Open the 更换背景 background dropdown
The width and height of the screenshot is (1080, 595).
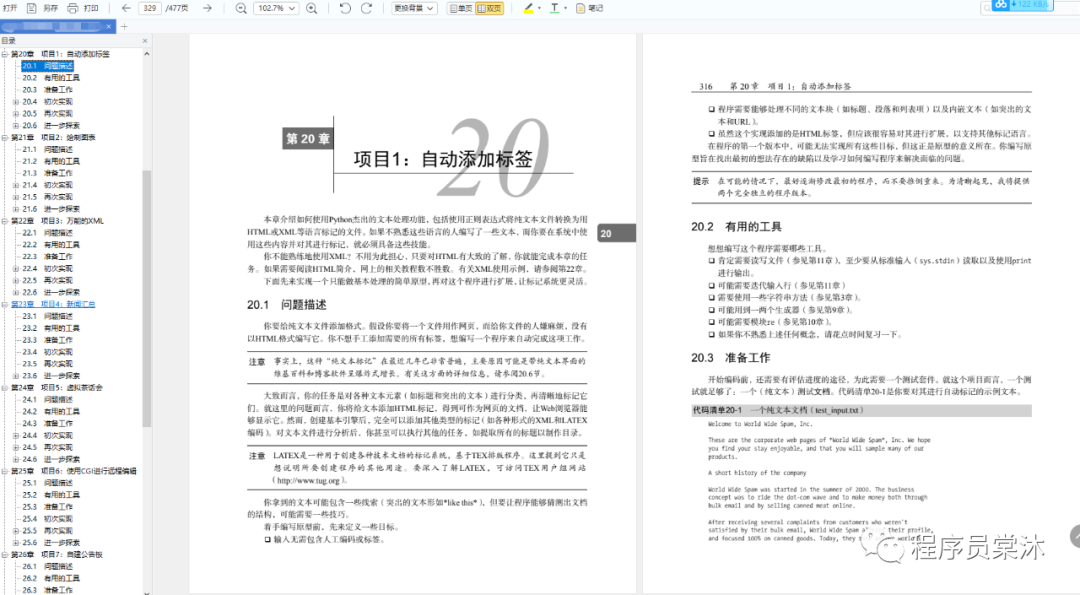coord(413,8)
